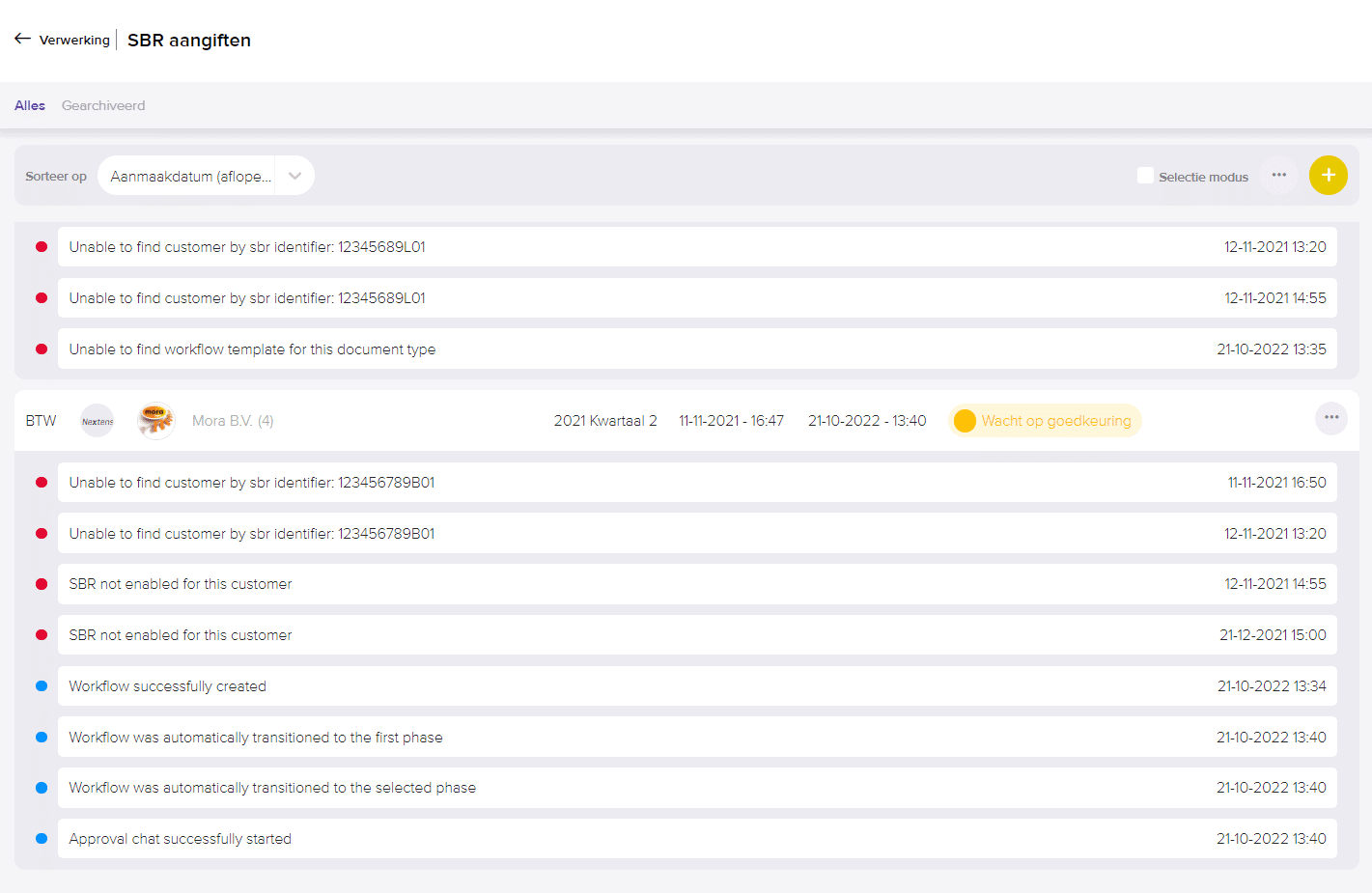The width and height of the screenshot is (1372, 893).
Task: Open the Aanmaakdatum sort dropdown
Action: click(206, 176)
